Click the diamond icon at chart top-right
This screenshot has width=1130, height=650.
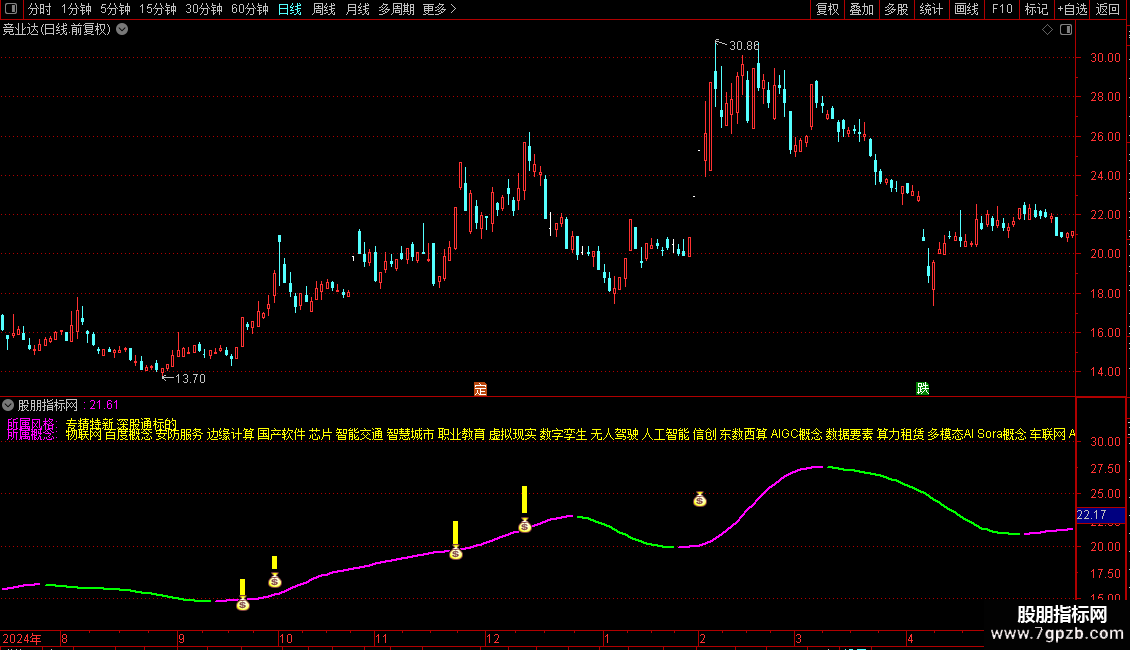point(1047,30)
